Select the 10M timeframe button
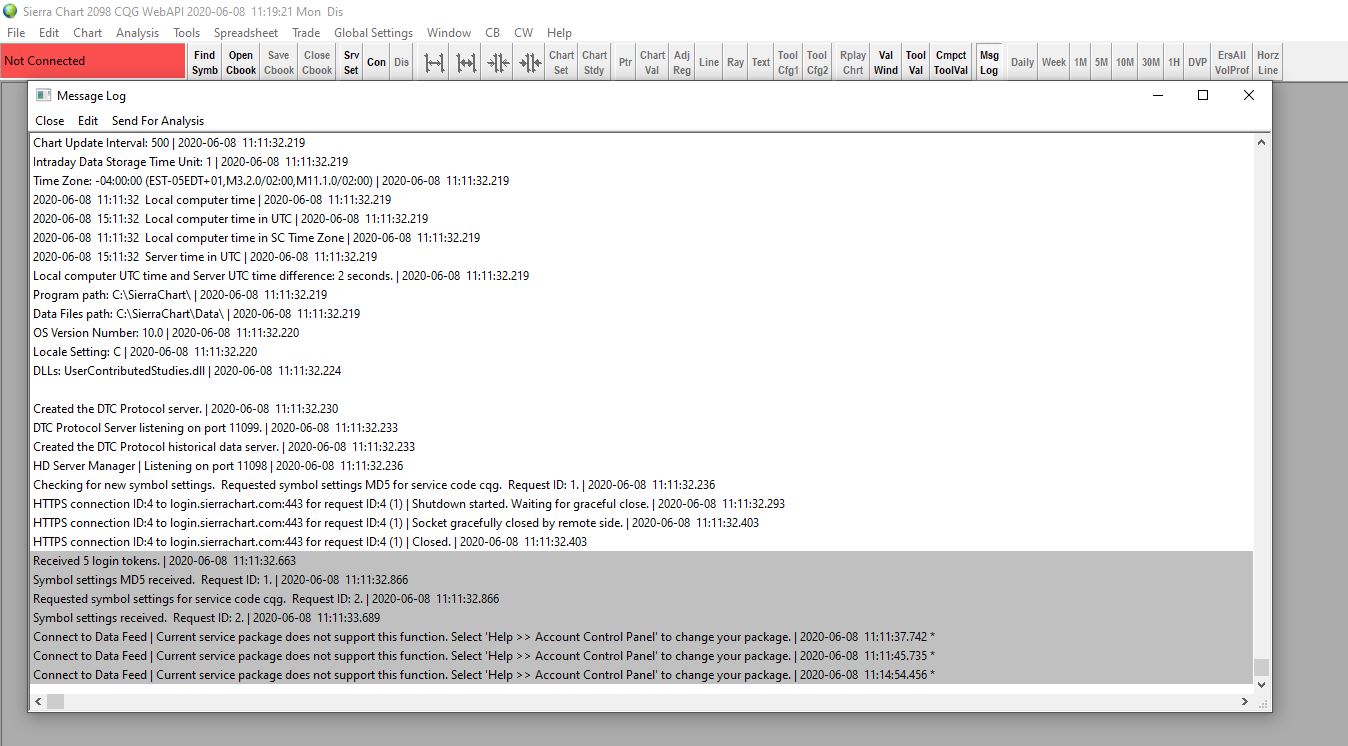The width and height of the screenshot is (1348, 746). pyautogui.click(x=1125, y=62)
